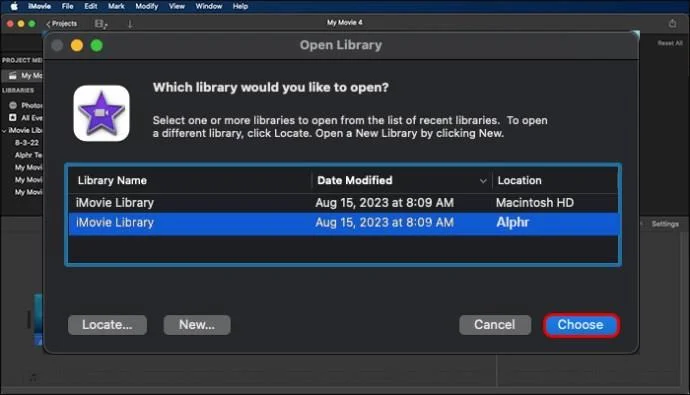The width and height of the screenshot is (690, 395).
Task: Close the main iMovie window
Action: pos(10,24)
